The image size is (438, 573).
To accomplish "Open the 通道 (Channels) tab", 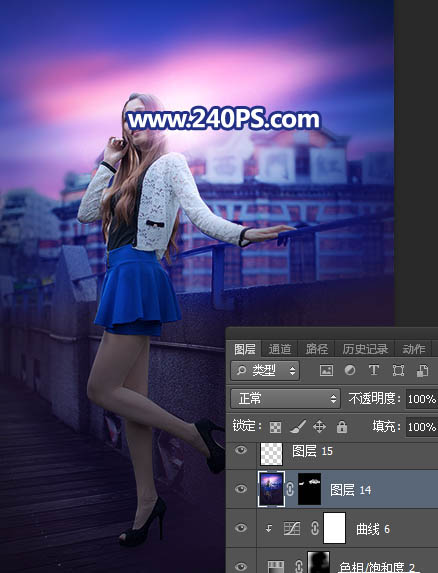I will point(279,349).
